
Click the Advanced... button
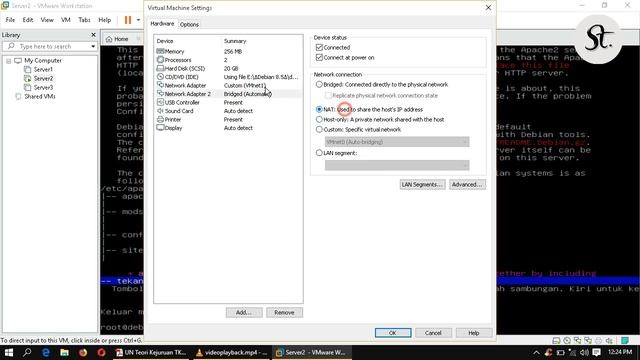click(467, 184)
